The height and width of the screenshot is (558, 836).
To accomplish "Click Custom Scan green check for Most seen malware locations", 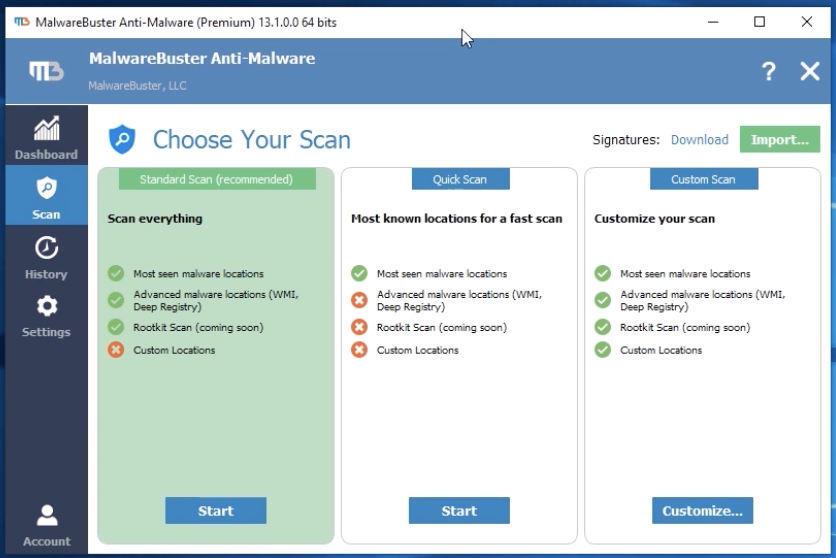I will (x=603, y=273).
